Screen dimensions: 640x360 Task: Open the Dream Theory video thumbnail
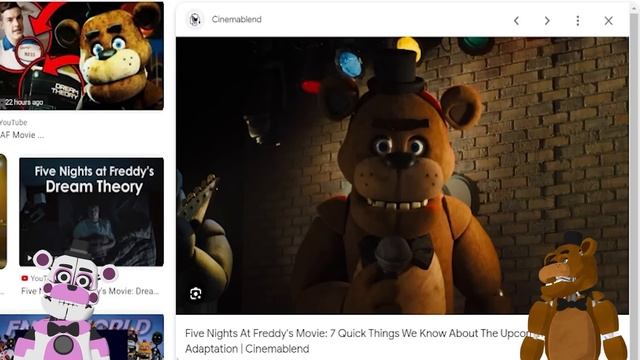(91, 212)
